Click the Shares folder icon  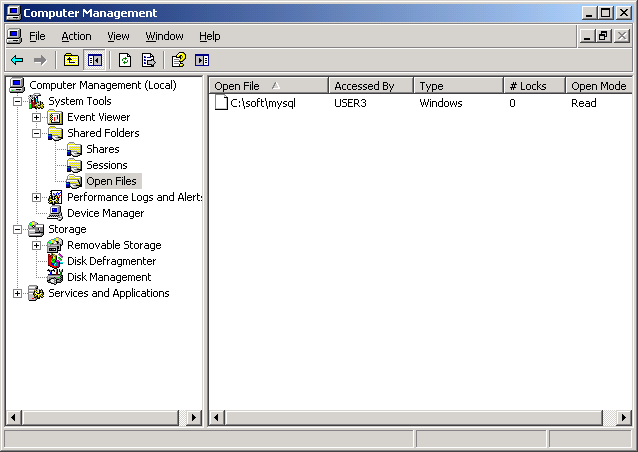(x=74, y=149)
